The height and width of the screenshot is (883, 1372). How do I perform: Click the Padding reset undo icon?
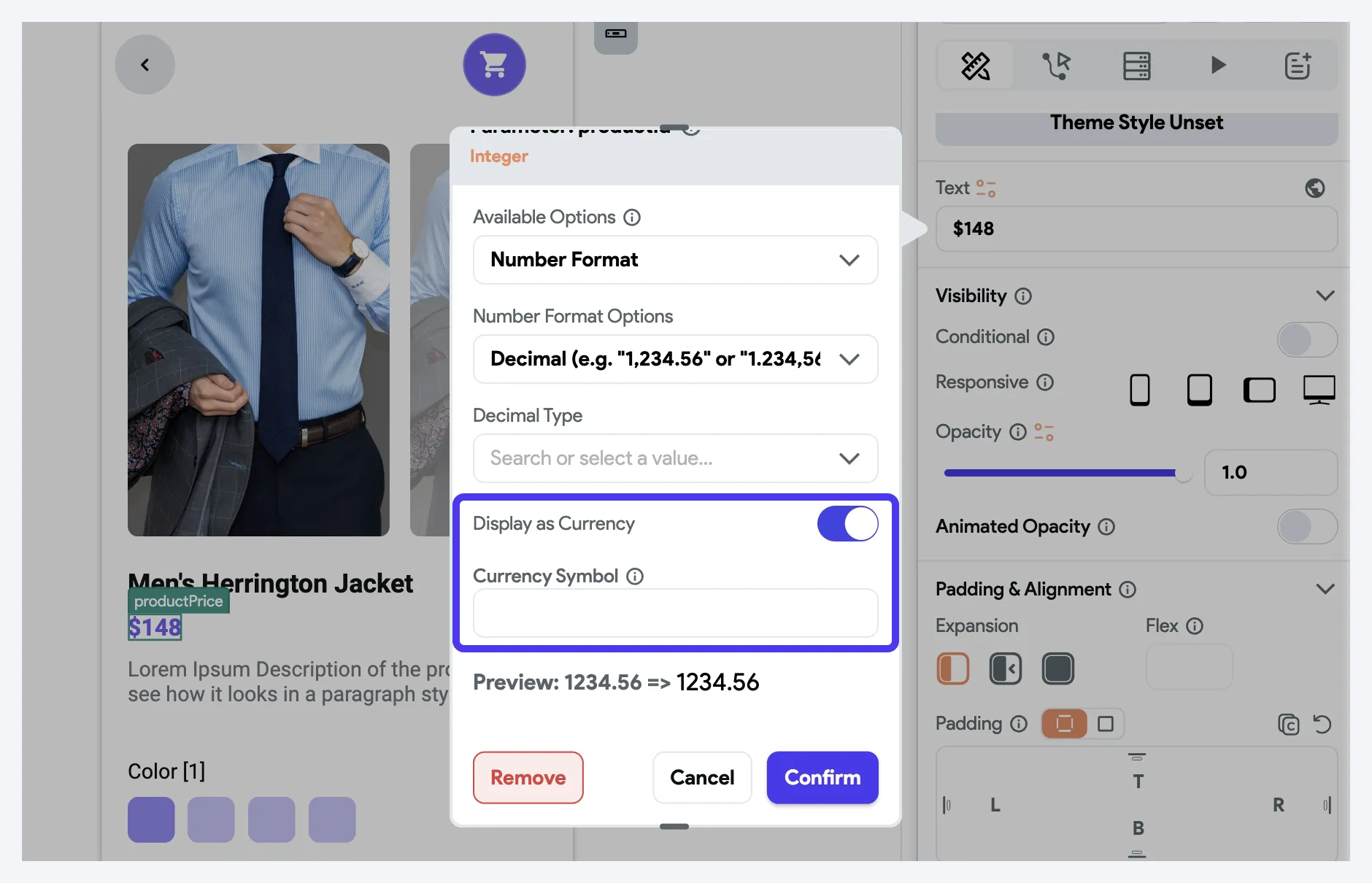click(1322, 724)
